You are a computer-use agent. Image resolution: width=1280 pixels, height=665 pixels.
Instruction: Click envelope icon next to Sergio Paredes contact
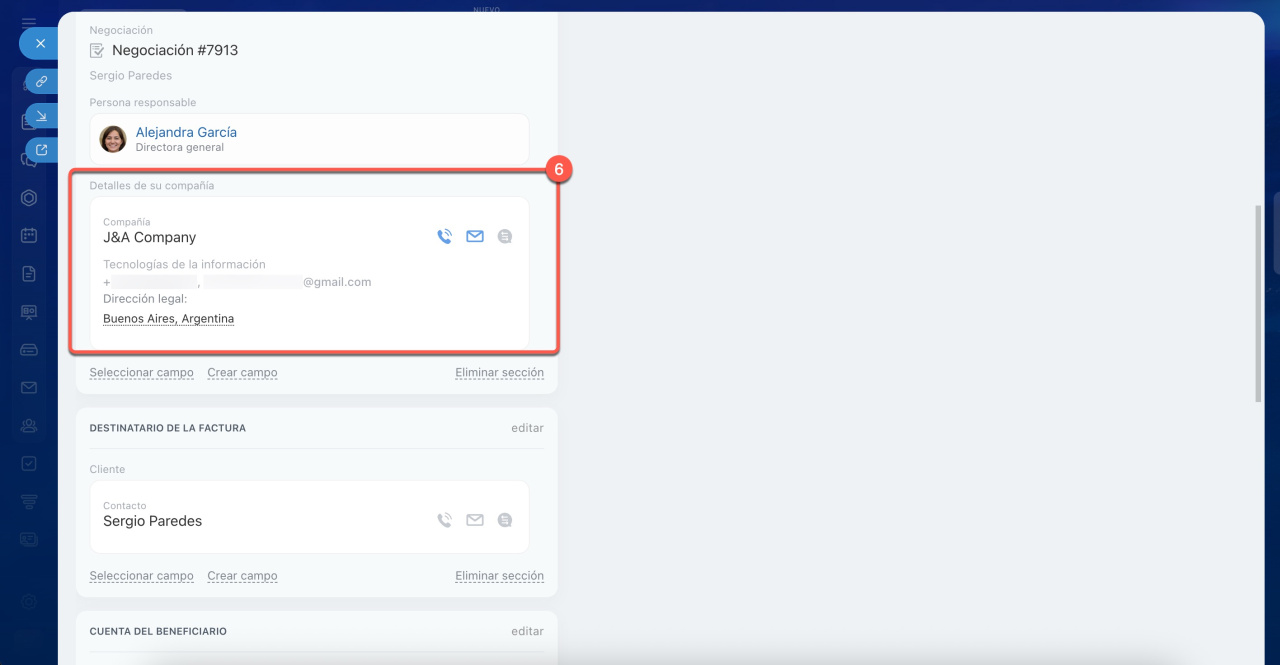click(475, 520)
